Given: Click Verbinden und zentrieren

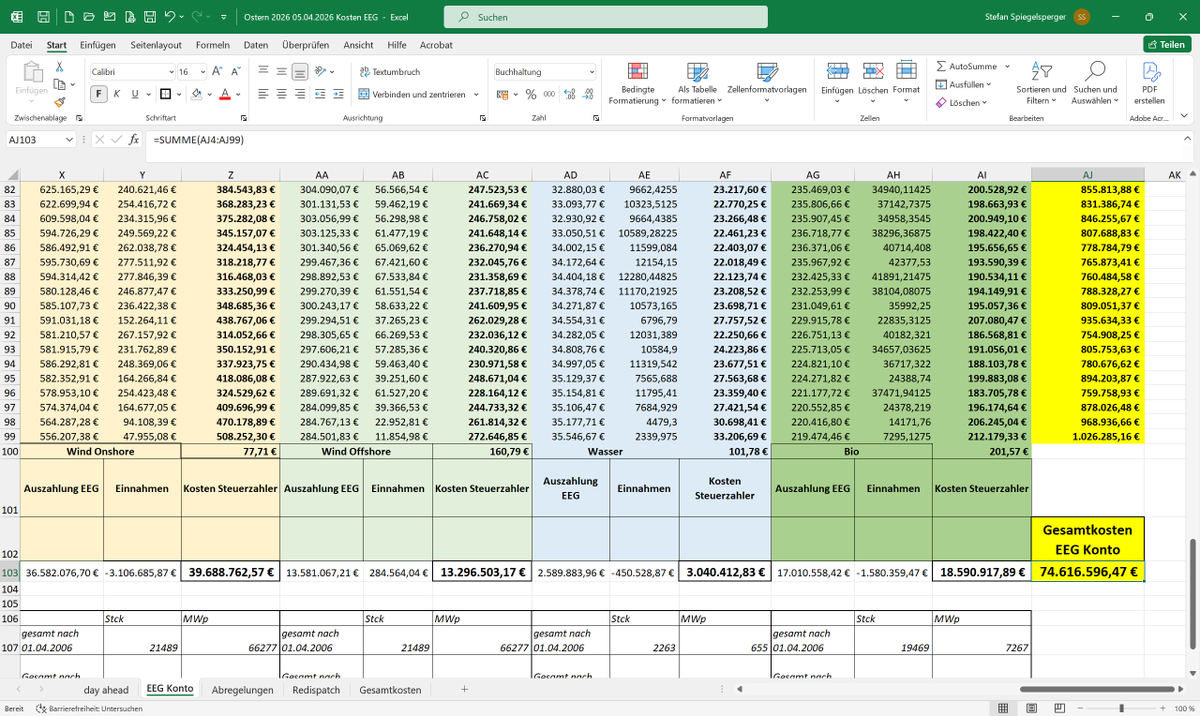Looking at the screenshot, I should 412,94.
